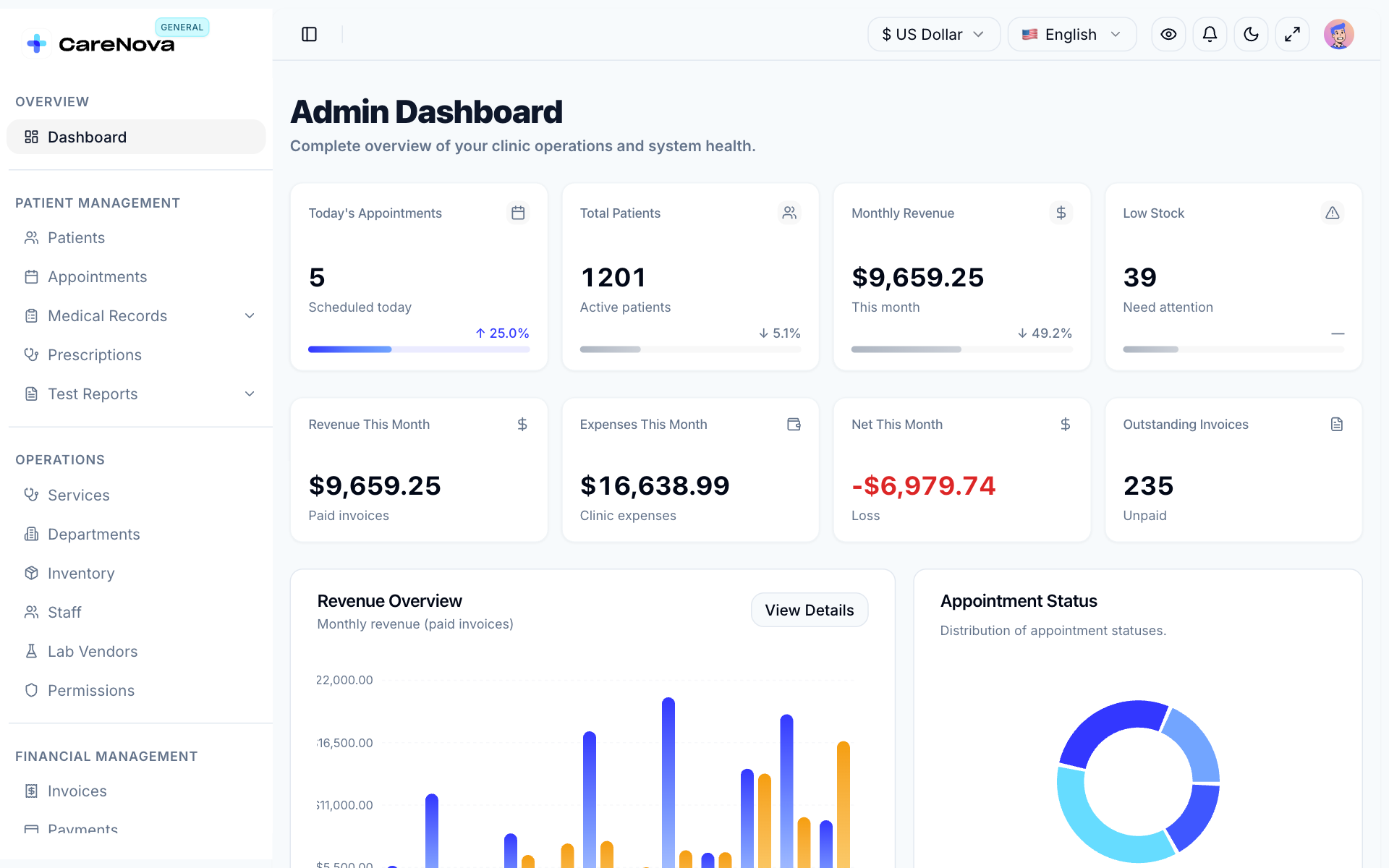Viewport: 1389px width, 868px height.
Task: Click the Today's Appointments progress bar
Action: 419,349
